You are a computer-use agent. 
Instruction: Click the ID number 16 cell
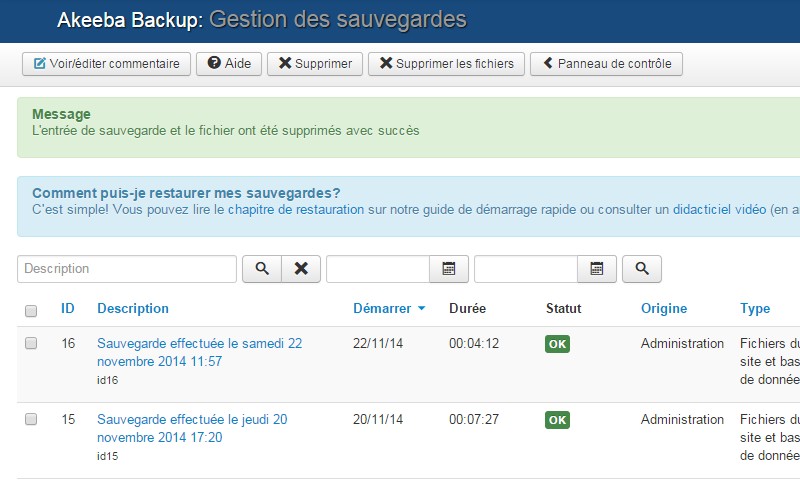click(68, 343)
